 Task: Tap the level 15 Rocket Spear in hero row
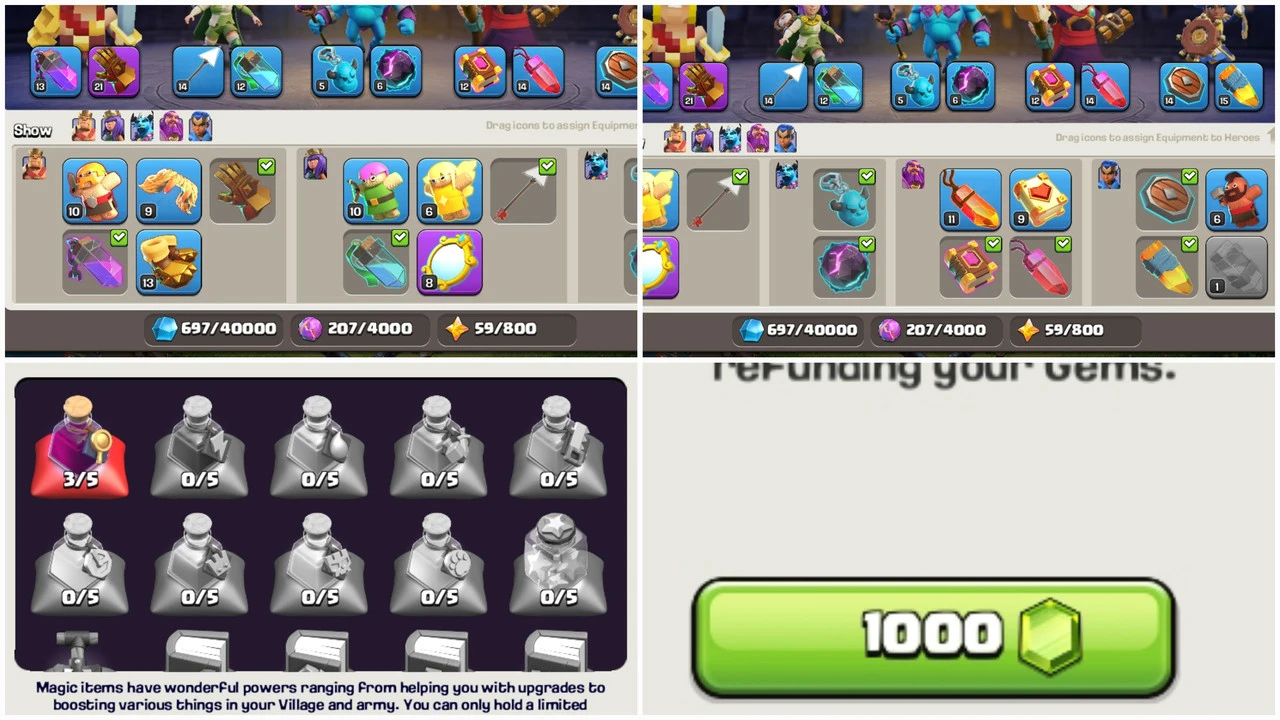(1238, 86)
